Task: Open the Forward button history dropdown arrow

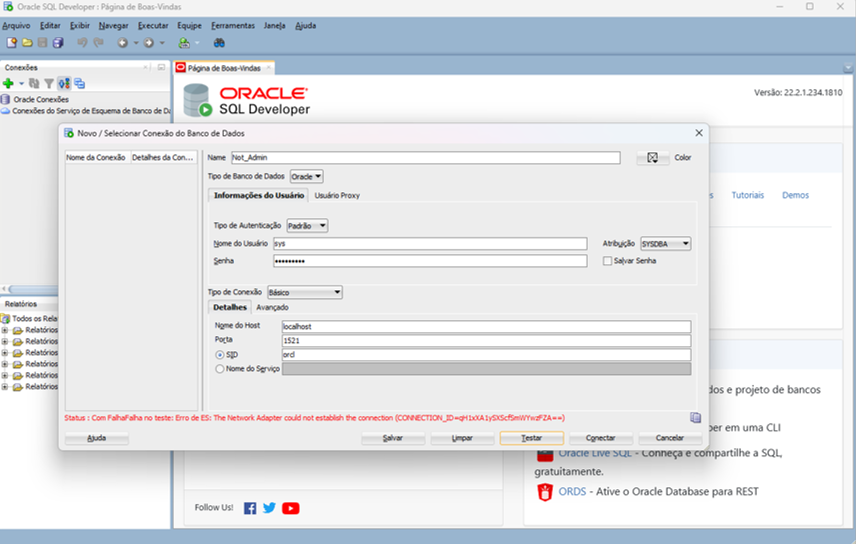Action: click(162, 43)
